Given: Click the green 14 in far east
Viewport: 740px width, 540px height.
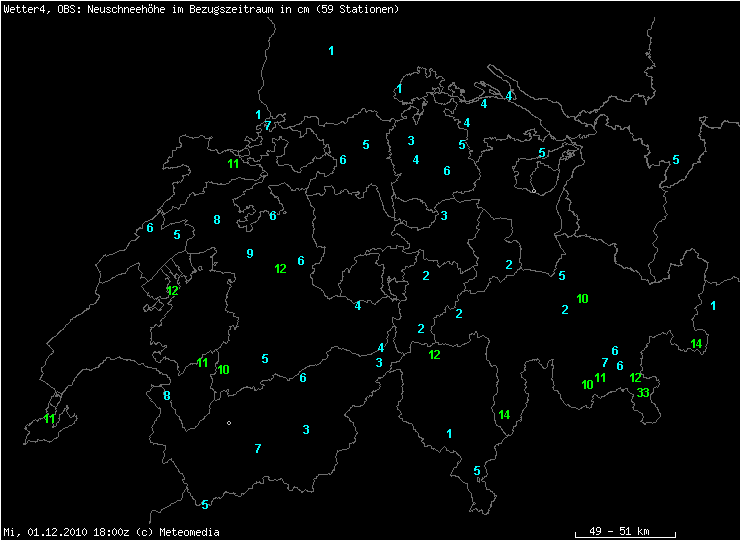Looking at the screenshot, I should (x=697, y=344).
